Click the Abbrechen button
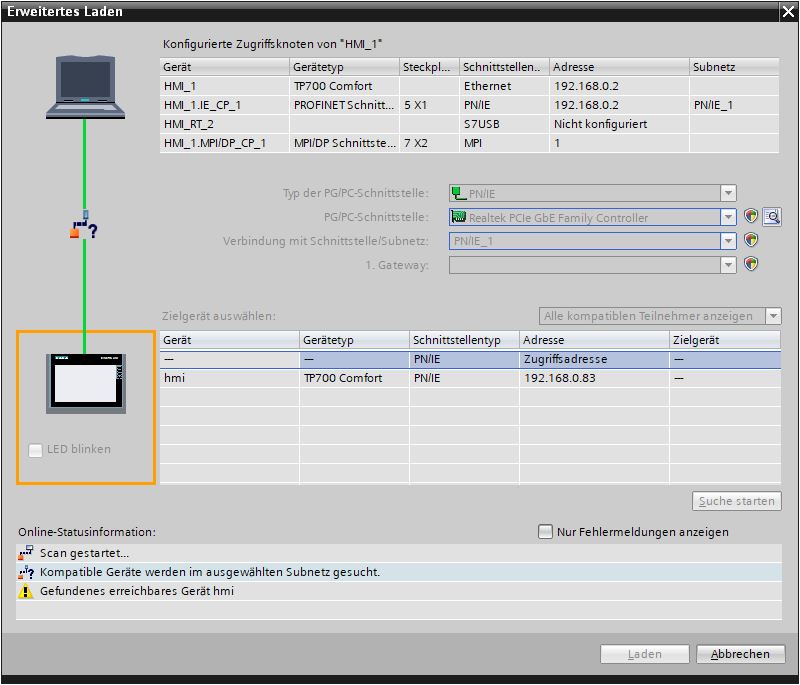Screen dimensions: 800x685 [x=740, y=654]
